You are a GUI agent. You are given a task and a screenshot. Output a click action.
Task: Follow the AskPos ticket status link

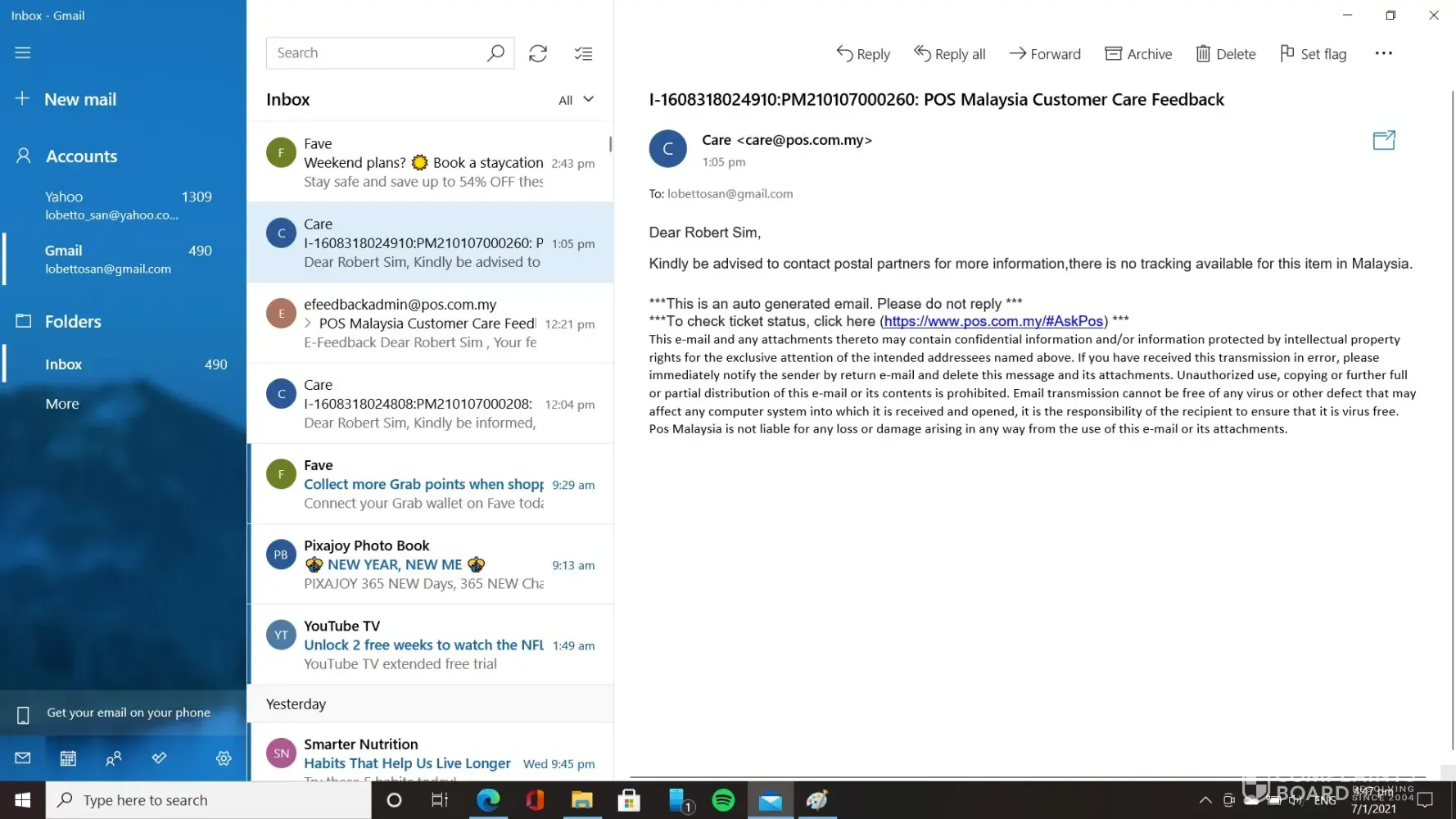(993, 321)
